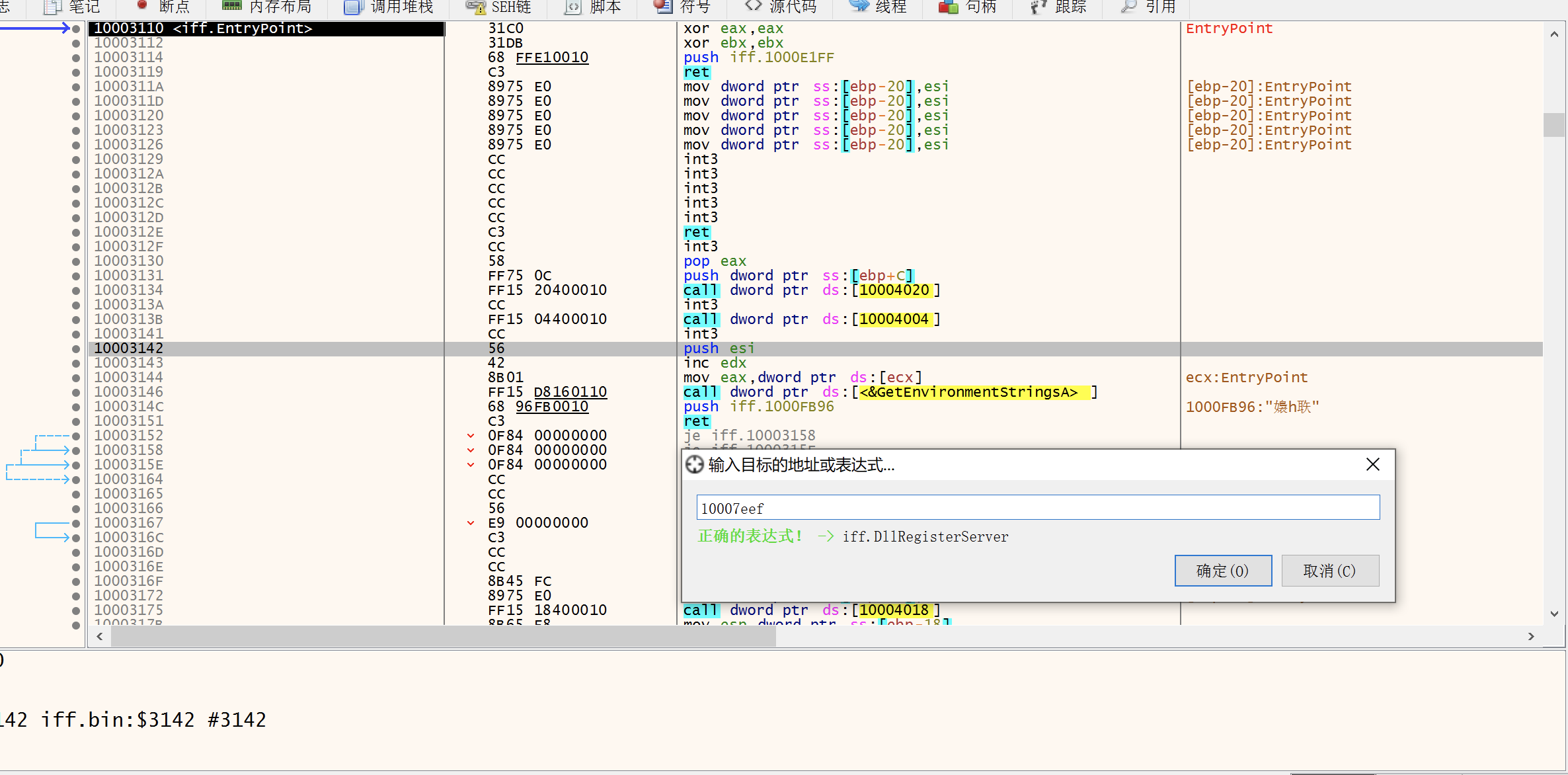Click the horizontal scrollbar thumb
The image size is (1568, 775).
(444, 636)
